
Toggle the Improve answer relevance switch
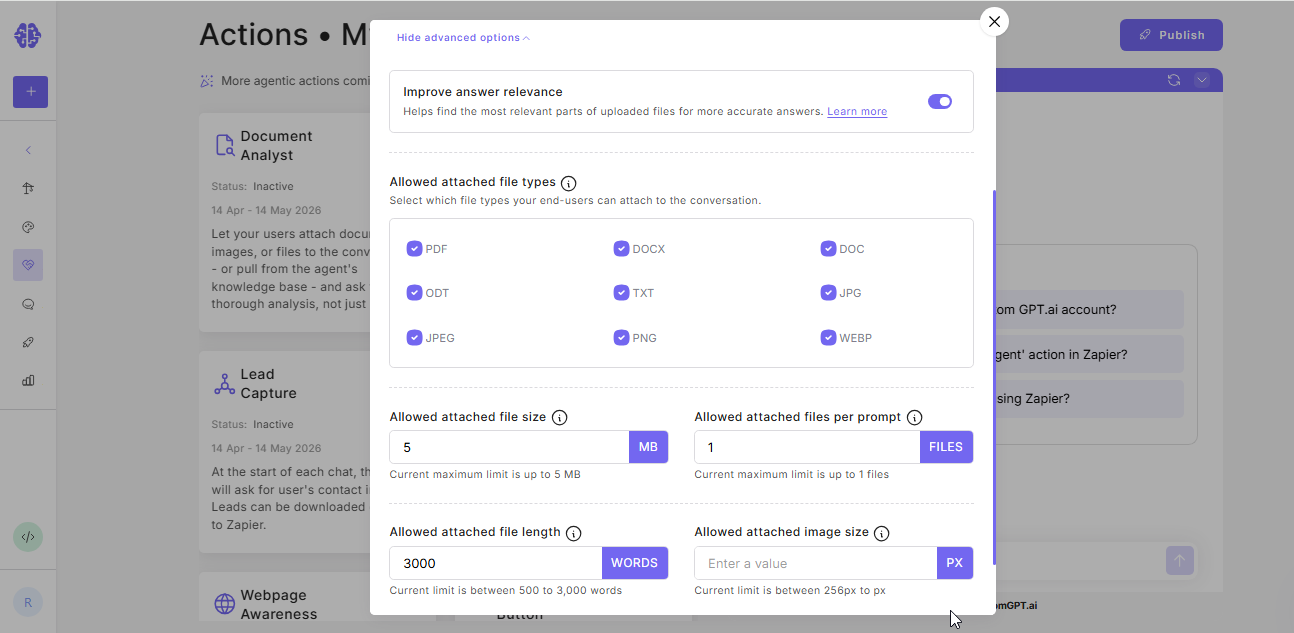[x=940, y=101]
